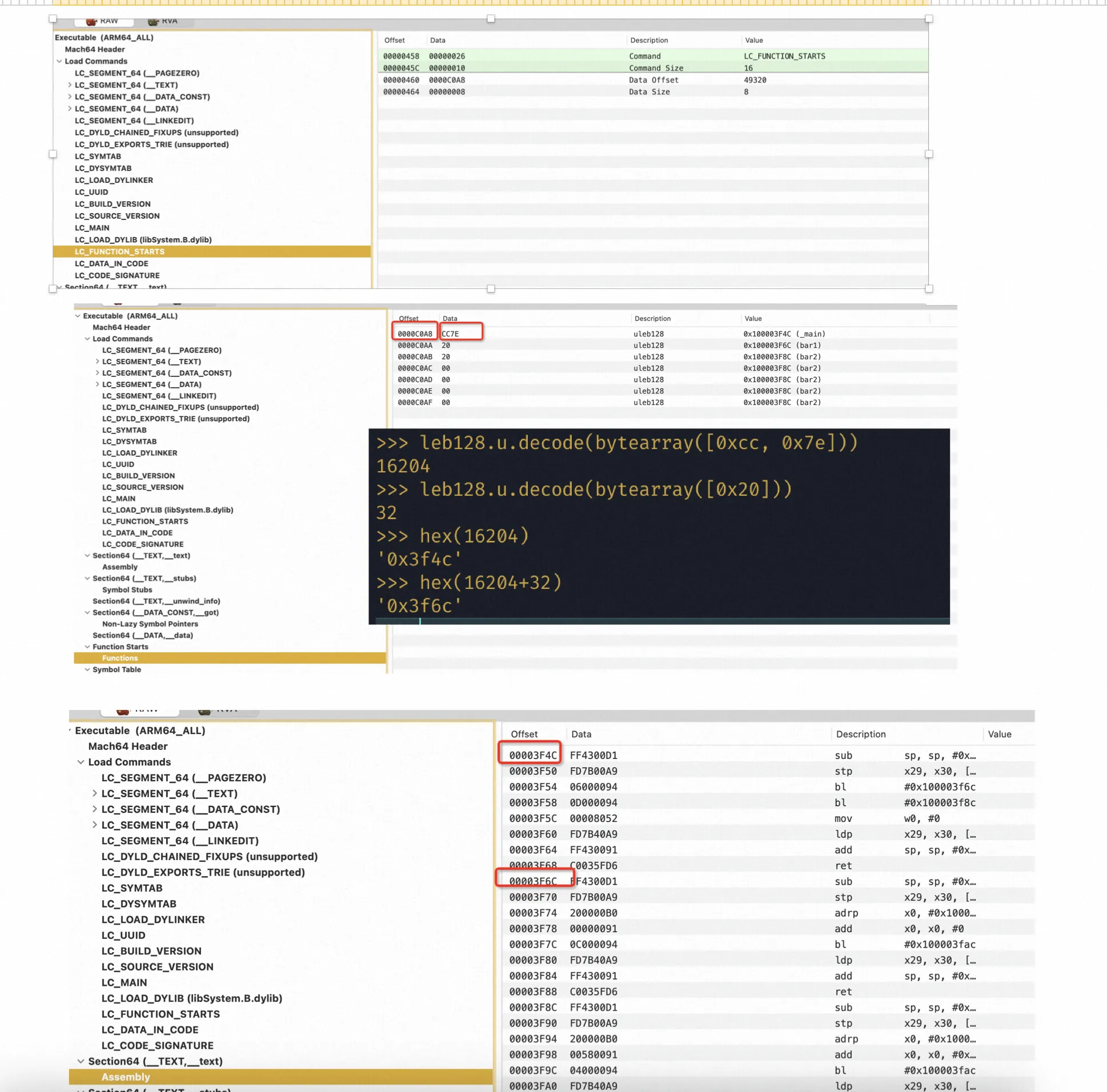Select LC_BUILD_VERSION in bottom window

tap(151, 951)
